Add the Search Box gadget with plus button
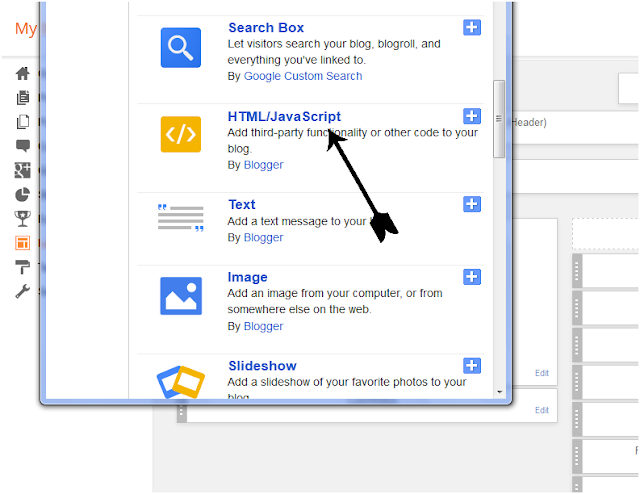This screenshot has height=494, width=640. pyautogui.click(x=472, y=28)
